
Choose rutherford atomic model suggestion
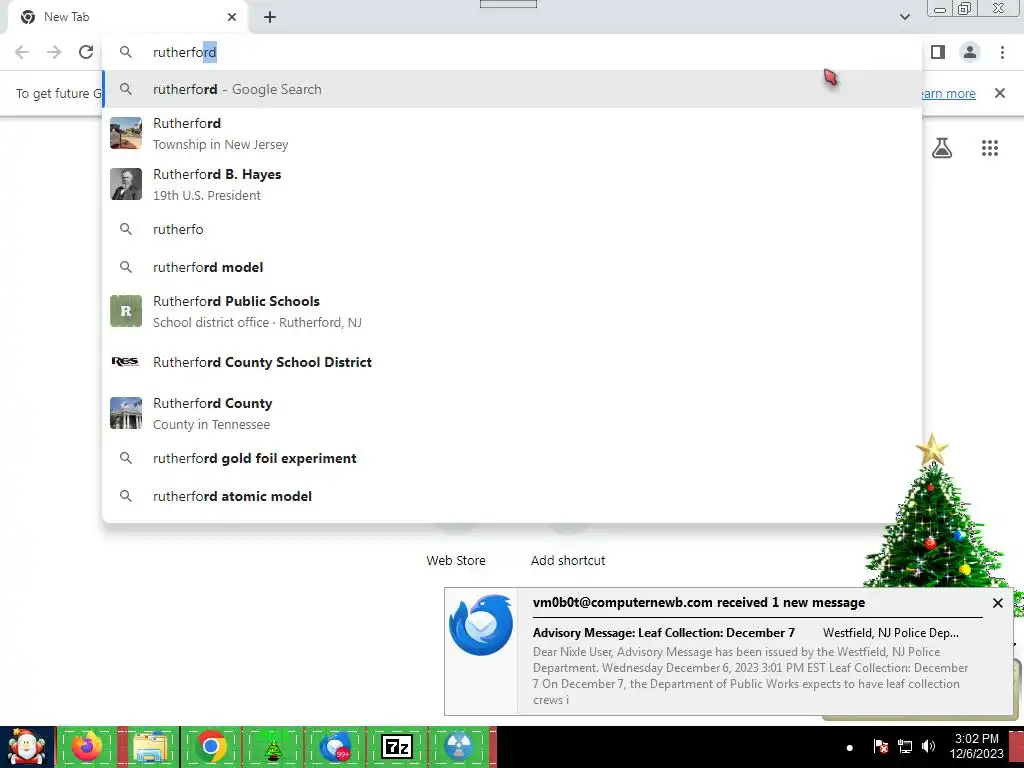click(513, 496)
